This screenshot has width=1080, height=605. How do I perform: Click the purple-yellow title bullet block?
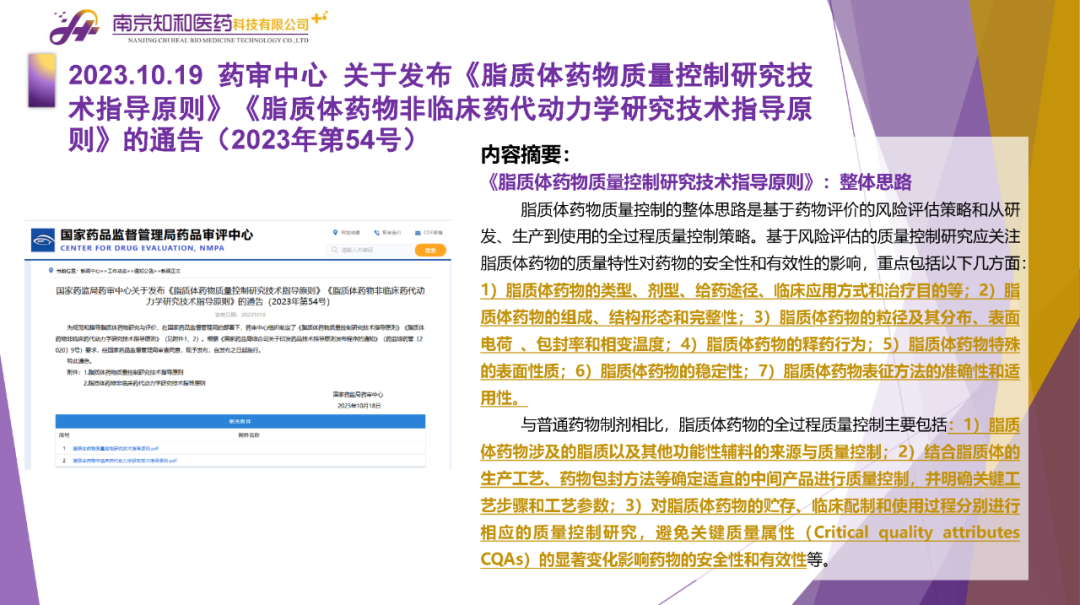point(42,81)
